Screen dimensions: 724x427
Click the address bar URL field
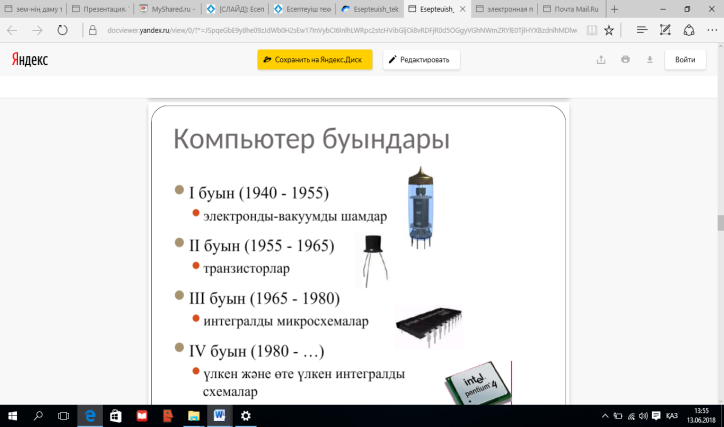coord(342,30)
